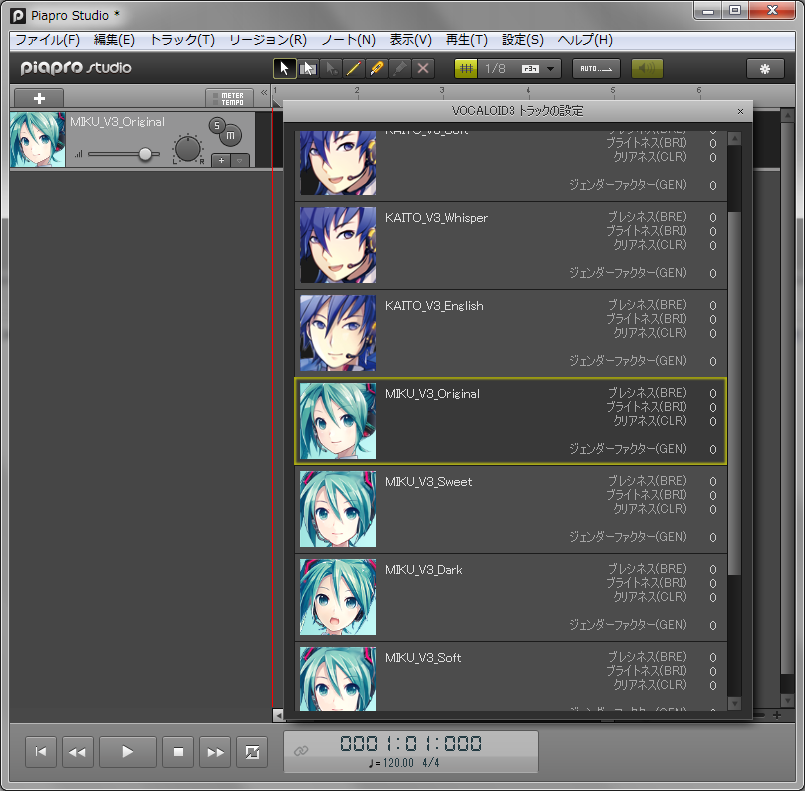This screenshot has width=805, height=791.
Task: Open the 設定(S) menu
Action: [x=523, y=40]
